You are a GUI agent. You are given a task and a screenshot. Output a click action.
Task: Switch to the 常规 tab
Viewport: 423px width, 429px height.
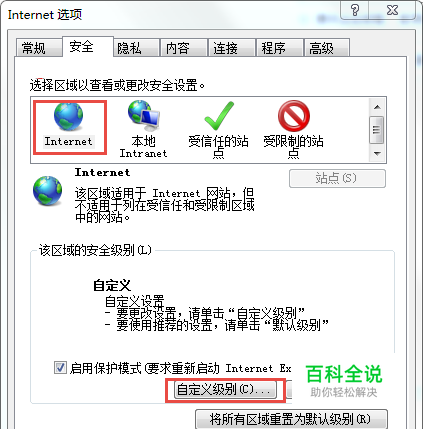tap(33, 48)
